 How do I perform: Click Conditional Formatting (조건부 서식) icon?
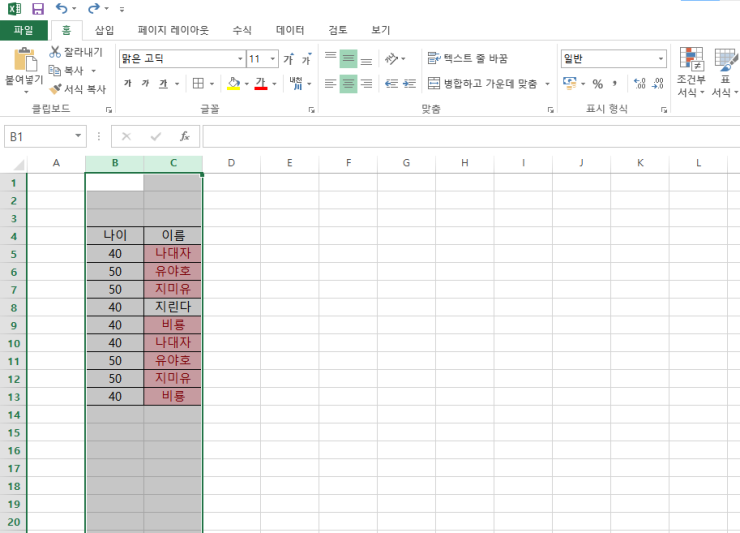(x=691, y=59)
